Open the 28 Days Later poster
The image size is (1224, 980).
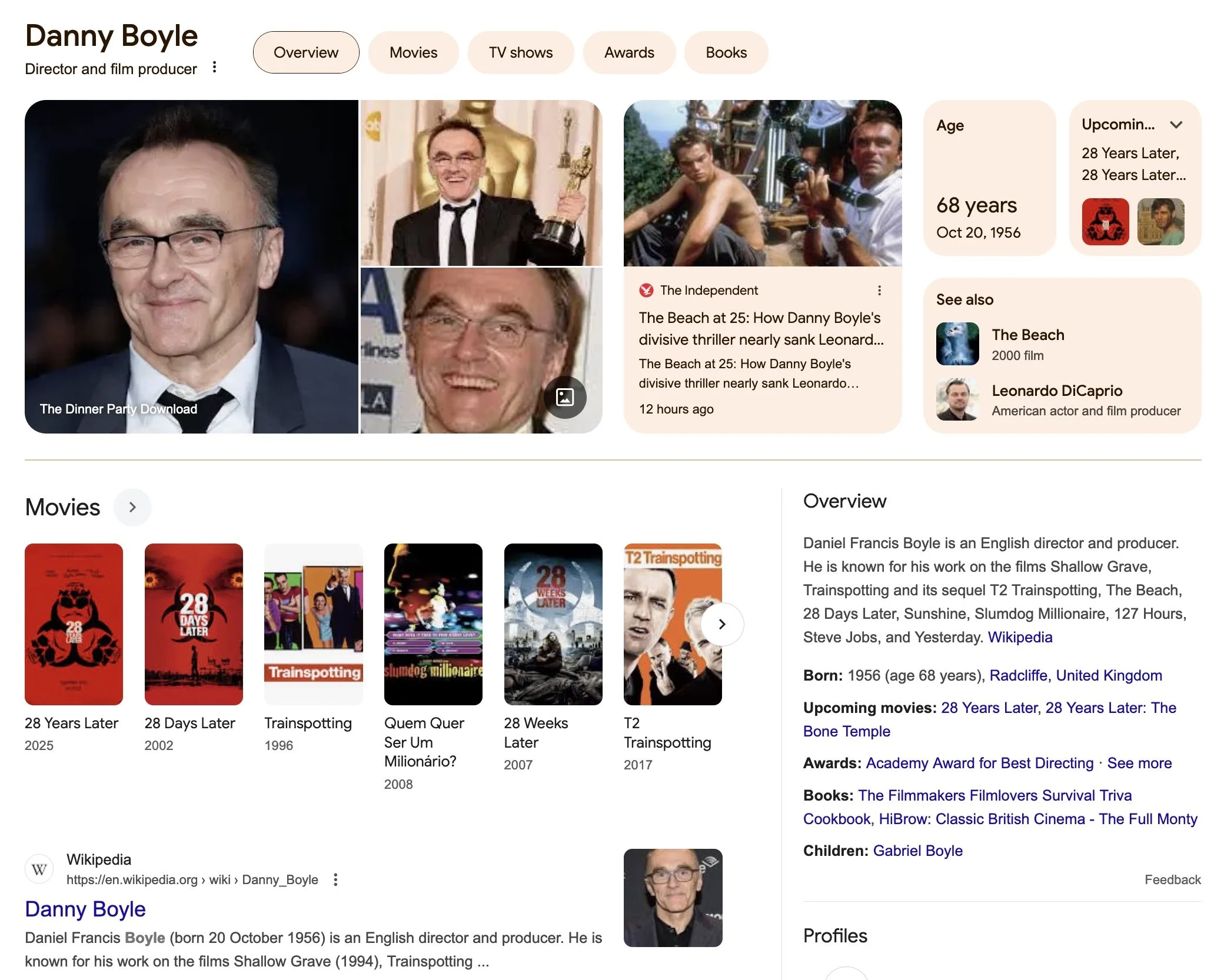point(194,624)
